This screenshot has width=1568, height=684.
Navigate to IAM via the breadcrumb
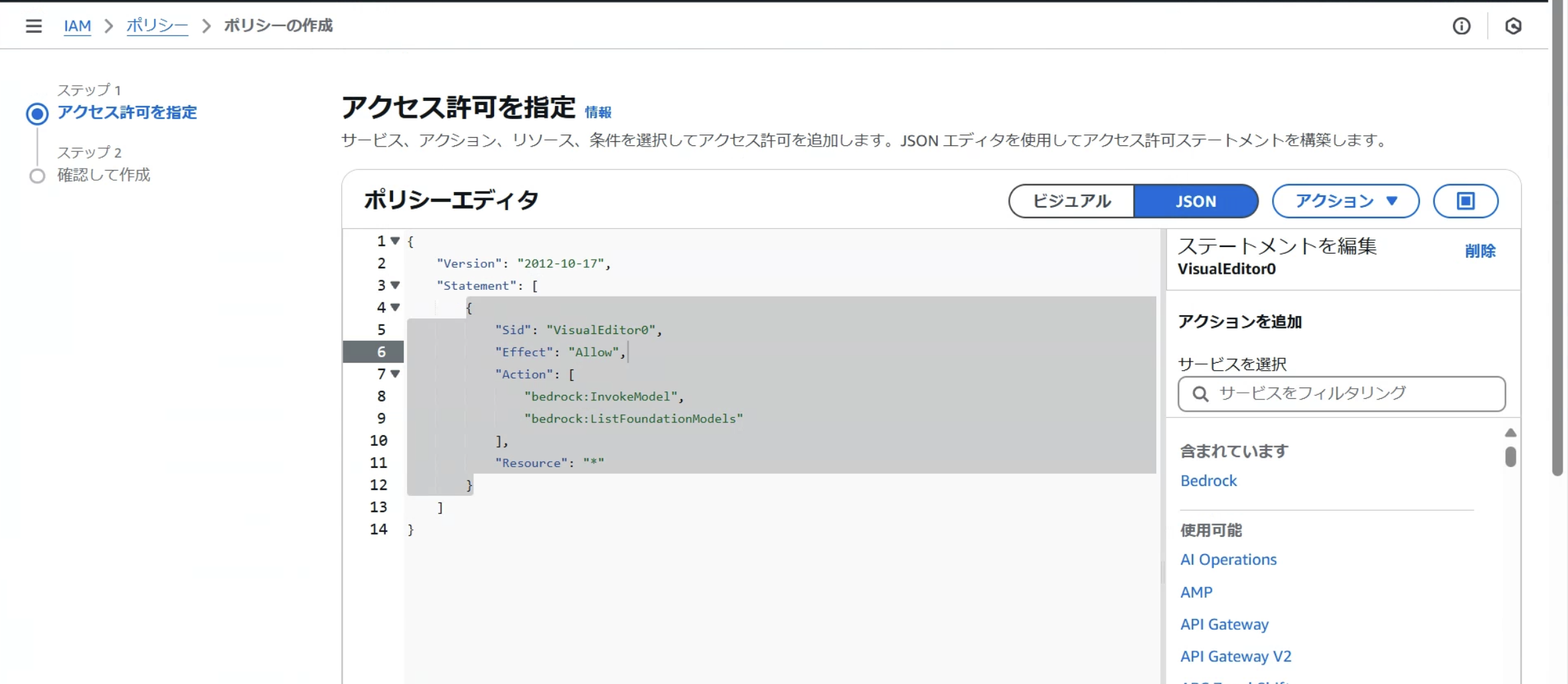click(77, 25)
